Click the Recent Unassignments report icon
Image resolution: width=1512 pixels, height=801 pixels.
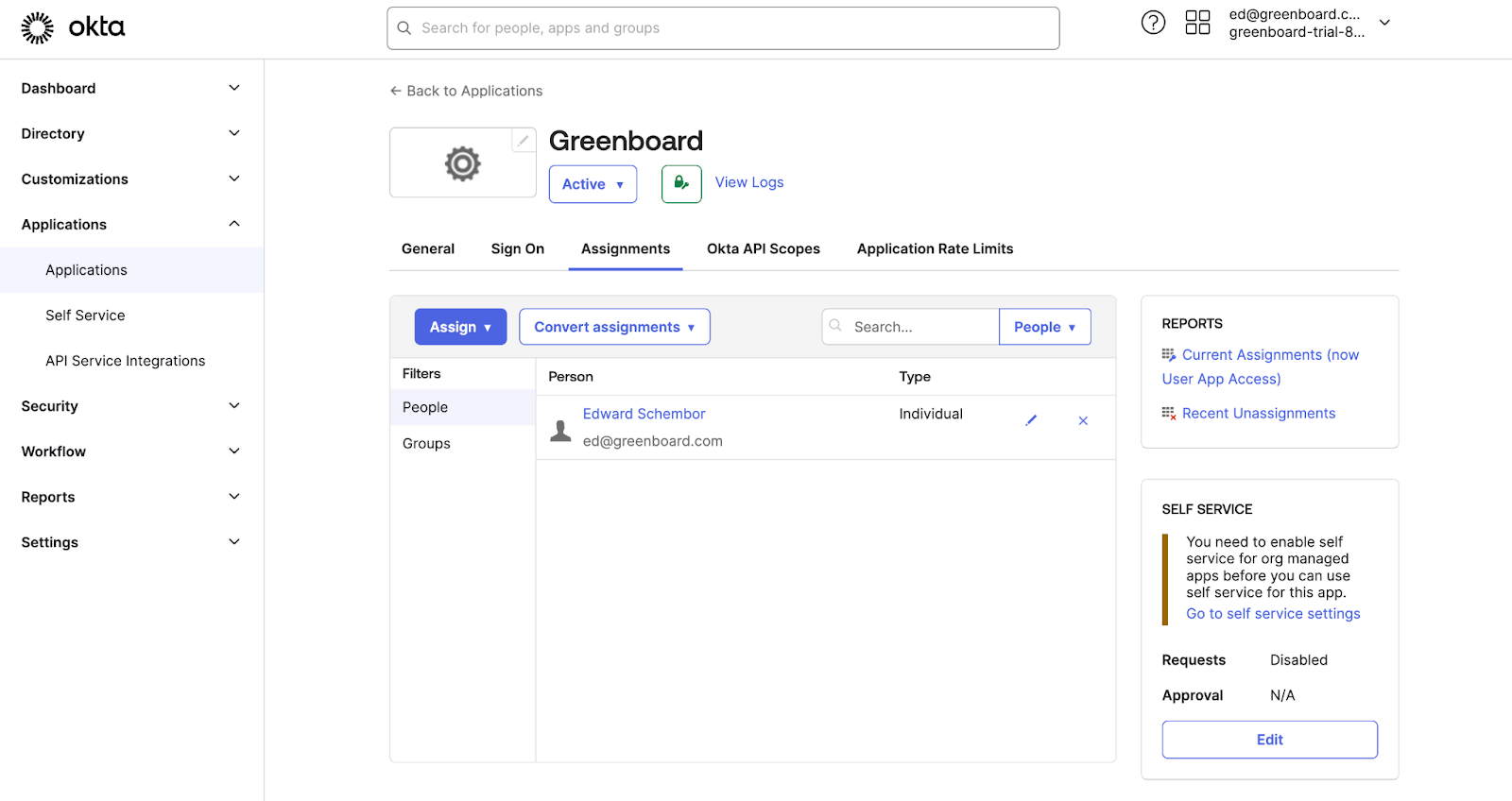pos(1169,414)
